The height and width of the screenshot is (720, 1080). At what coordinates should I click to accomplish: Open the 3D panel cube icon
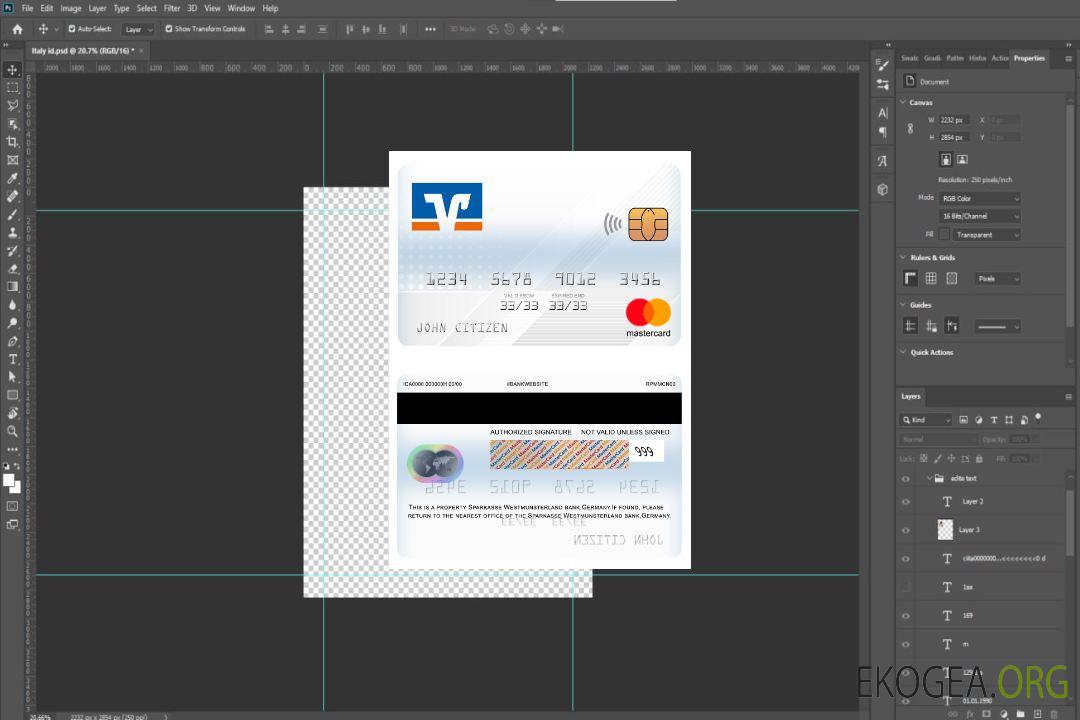(883, 189)
